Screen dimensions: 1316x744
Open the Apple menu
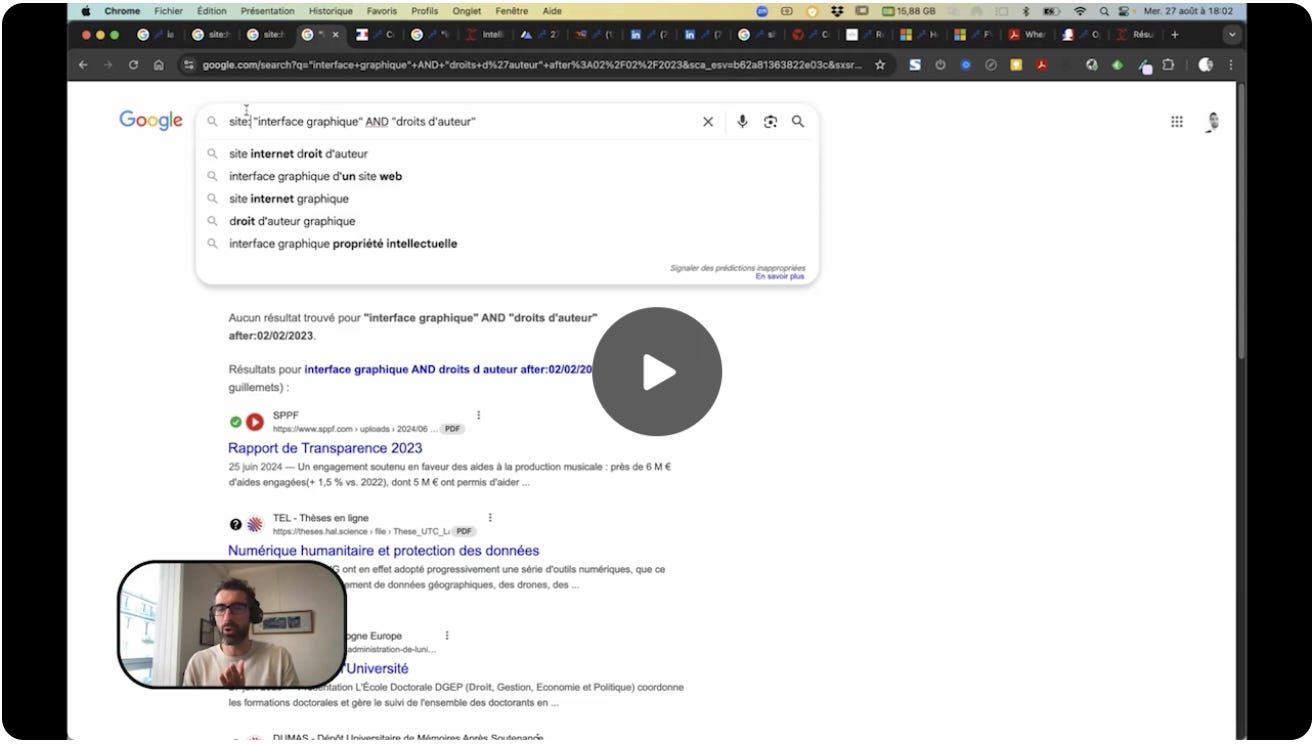(x=85, y=11)
